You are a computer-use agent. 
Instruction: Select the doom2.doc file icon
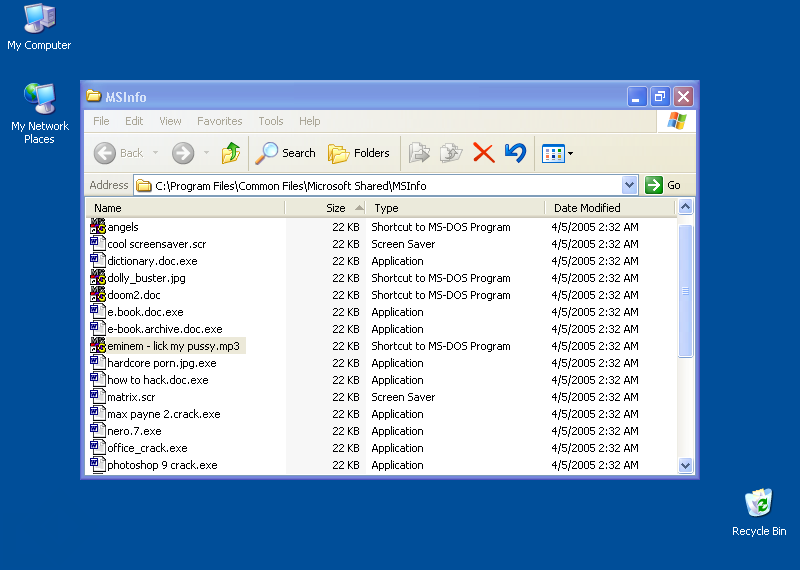point(97,294)
